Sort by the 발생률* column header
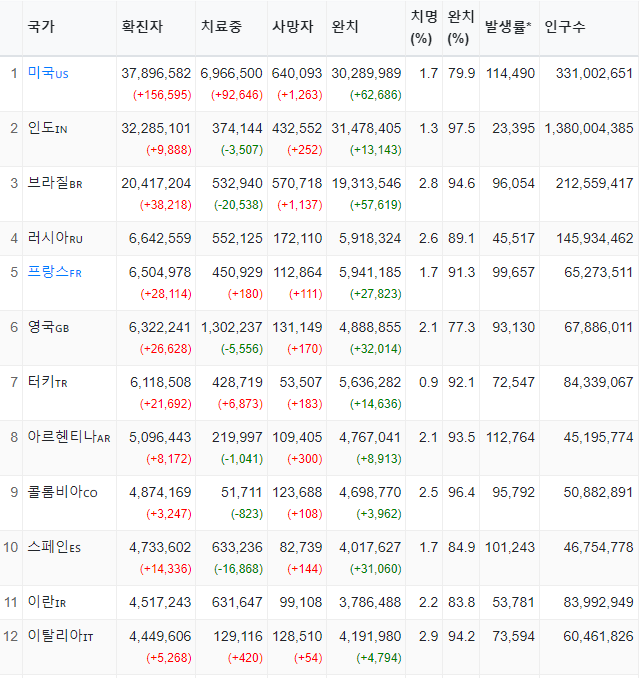This screenshot has width=640, height=678. (508, 27)
